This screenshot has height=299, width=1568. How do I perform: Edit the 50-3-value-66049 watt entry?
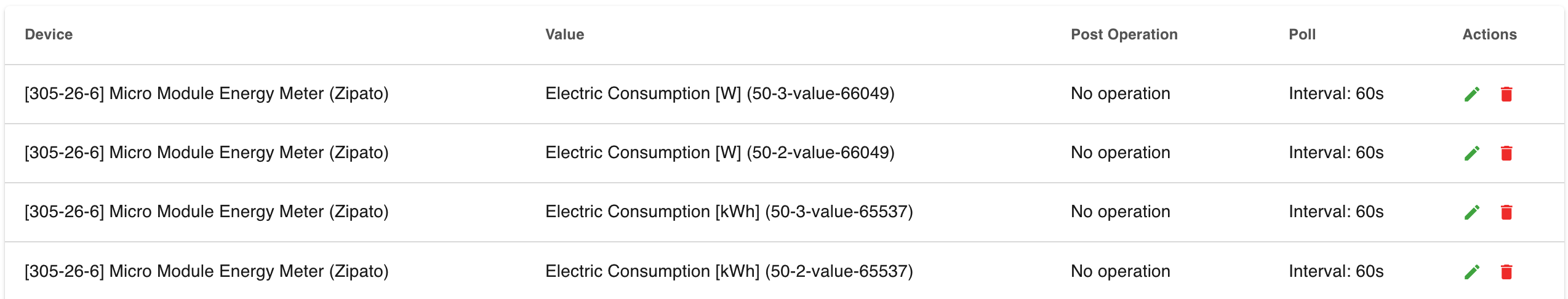coord(1472,94)
